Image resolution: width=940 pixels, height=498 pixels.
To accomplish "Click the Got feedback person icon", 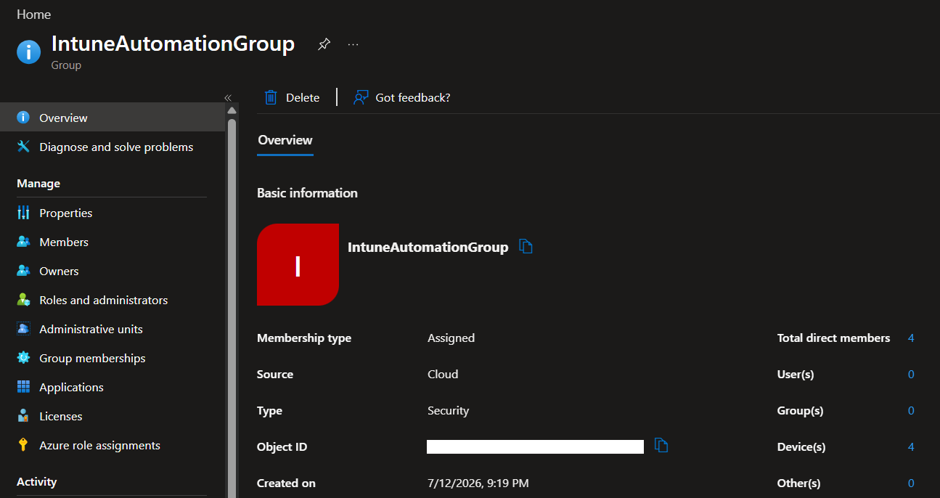I will 360,98.
